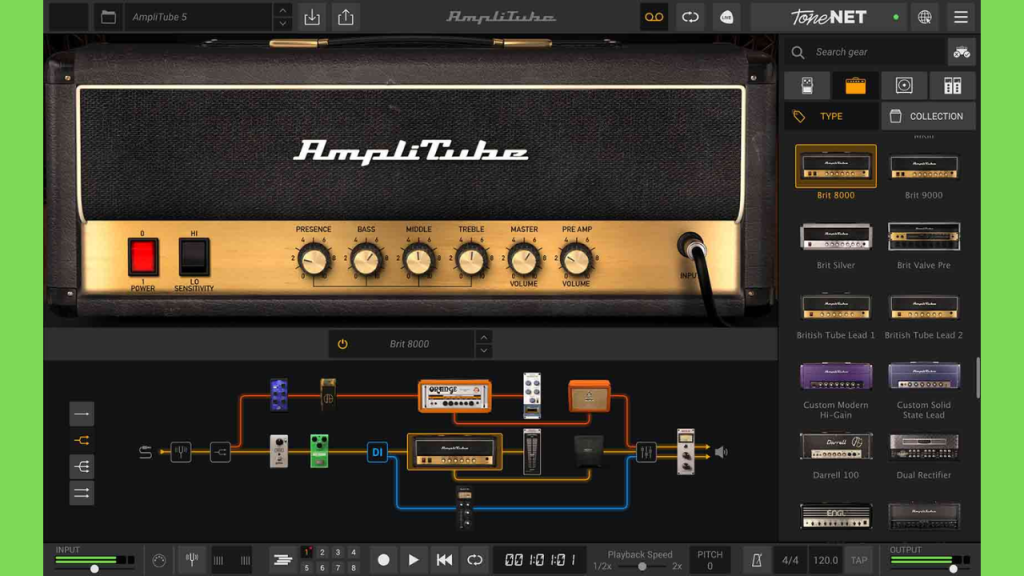
Task: Choose the Brit 9000 amp thumbnail
Action: point(923,167)
